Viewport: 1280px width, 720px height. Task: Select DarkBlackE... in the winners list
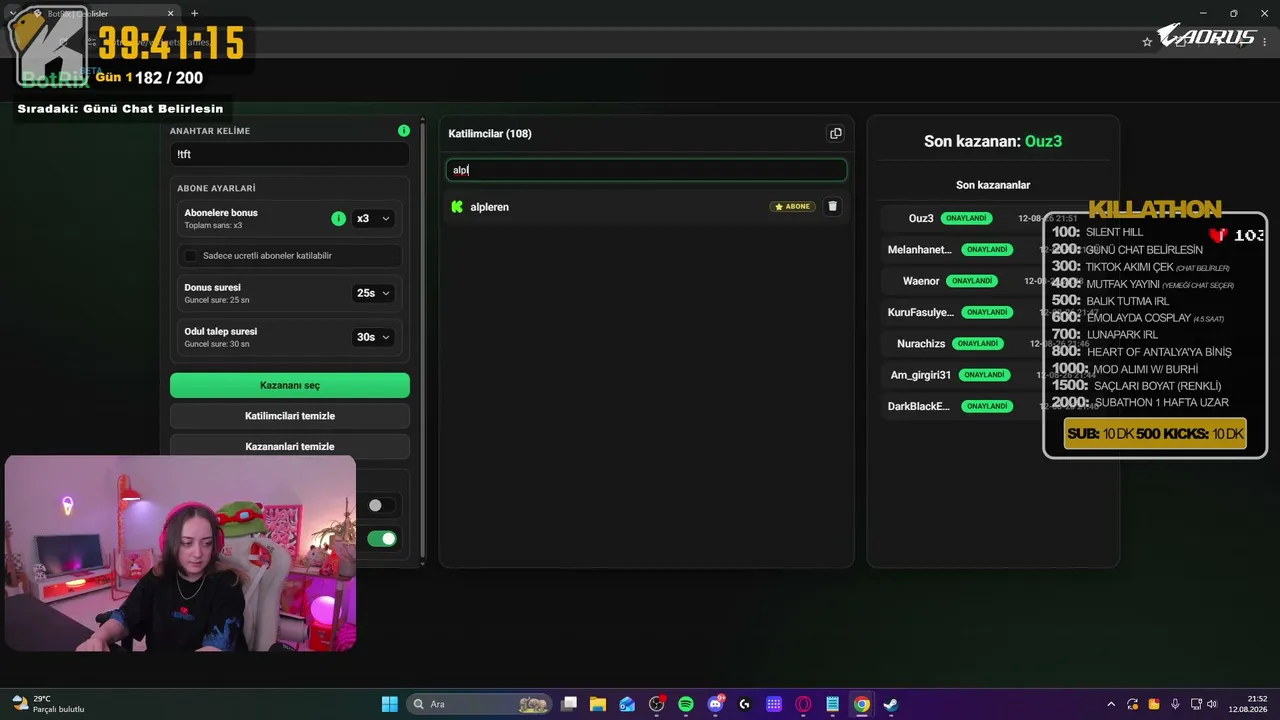(x=919, y=406)
